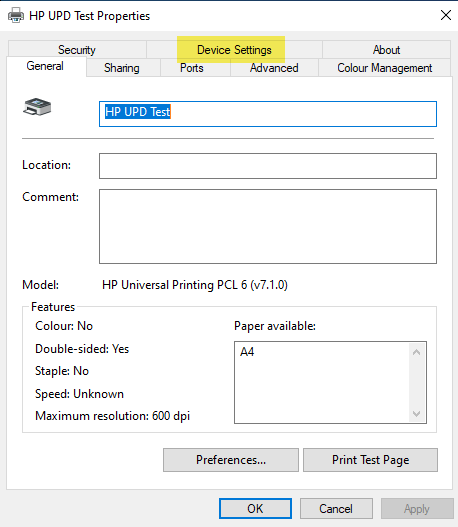Image resolution: width=458 pixels, height=527 pixels.
Task: Click the Apply button
Action: pos(417,509)
